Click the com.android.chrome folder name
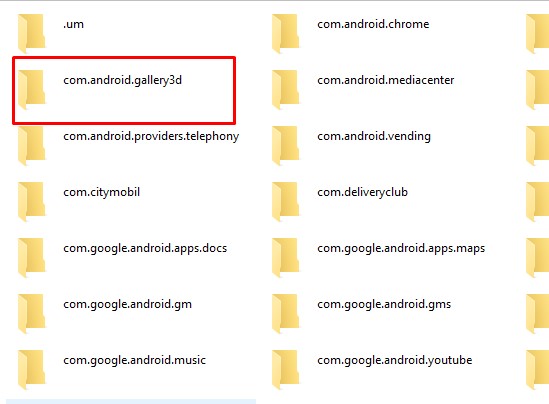Viewport: 549px width, 404px height. click(373, 24)
